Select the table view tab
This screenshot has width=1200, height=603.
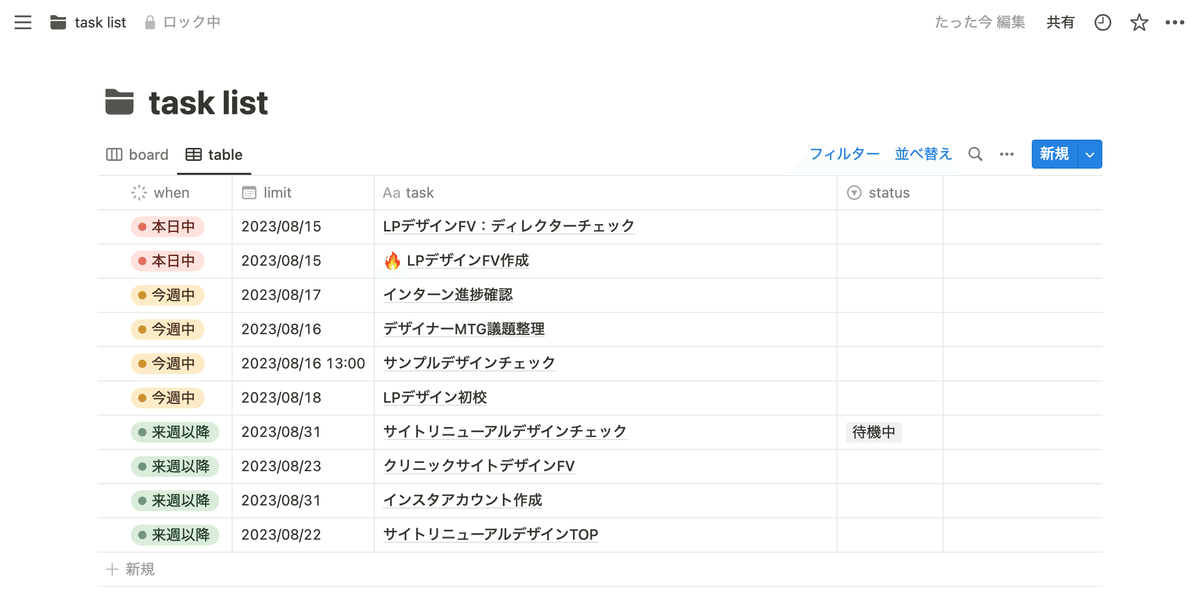click(214, 154)
